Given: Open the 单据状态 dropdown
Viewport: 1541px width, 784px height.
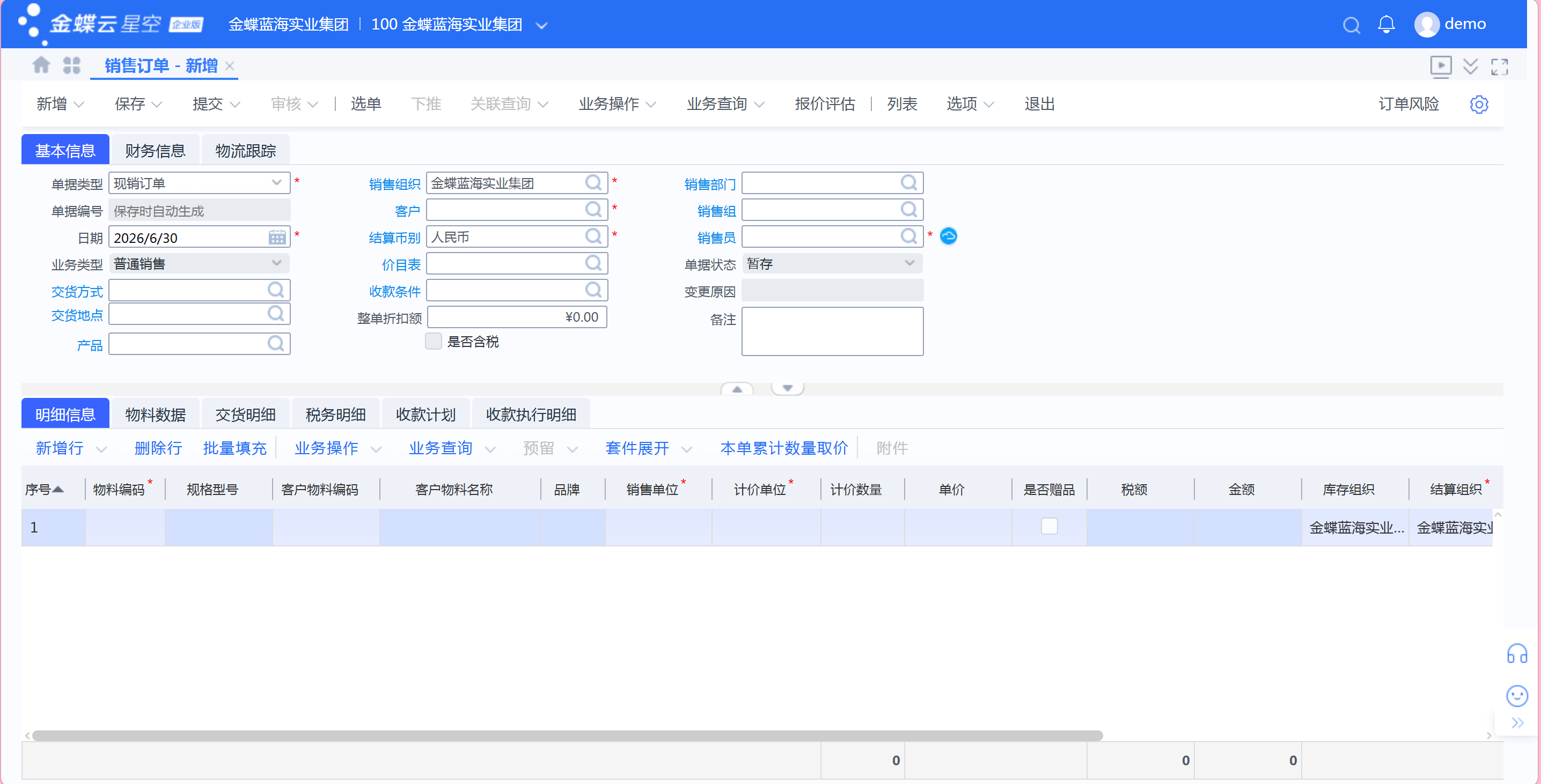Looking at the screenshot, I should pyautogui.click(x=909, y=263).
